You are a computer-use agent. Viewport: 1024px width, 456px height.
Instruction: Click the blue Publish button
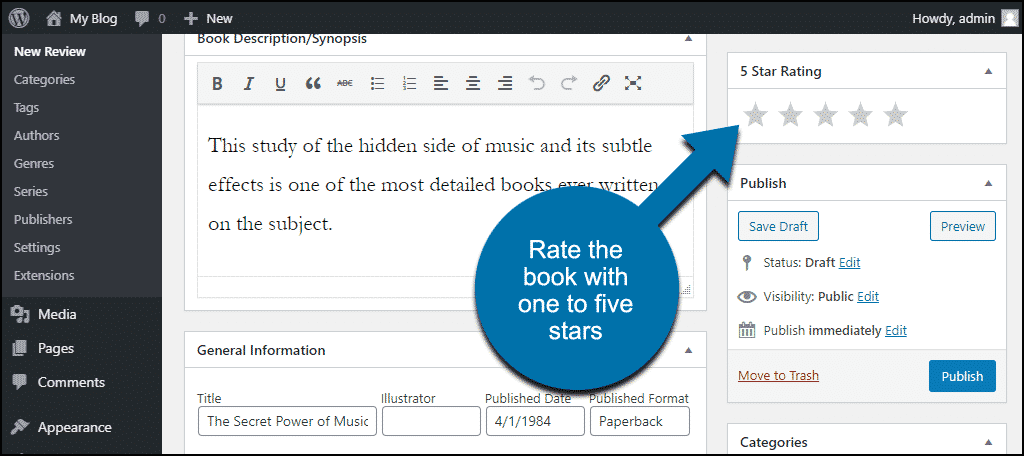[x=962, y=376]
